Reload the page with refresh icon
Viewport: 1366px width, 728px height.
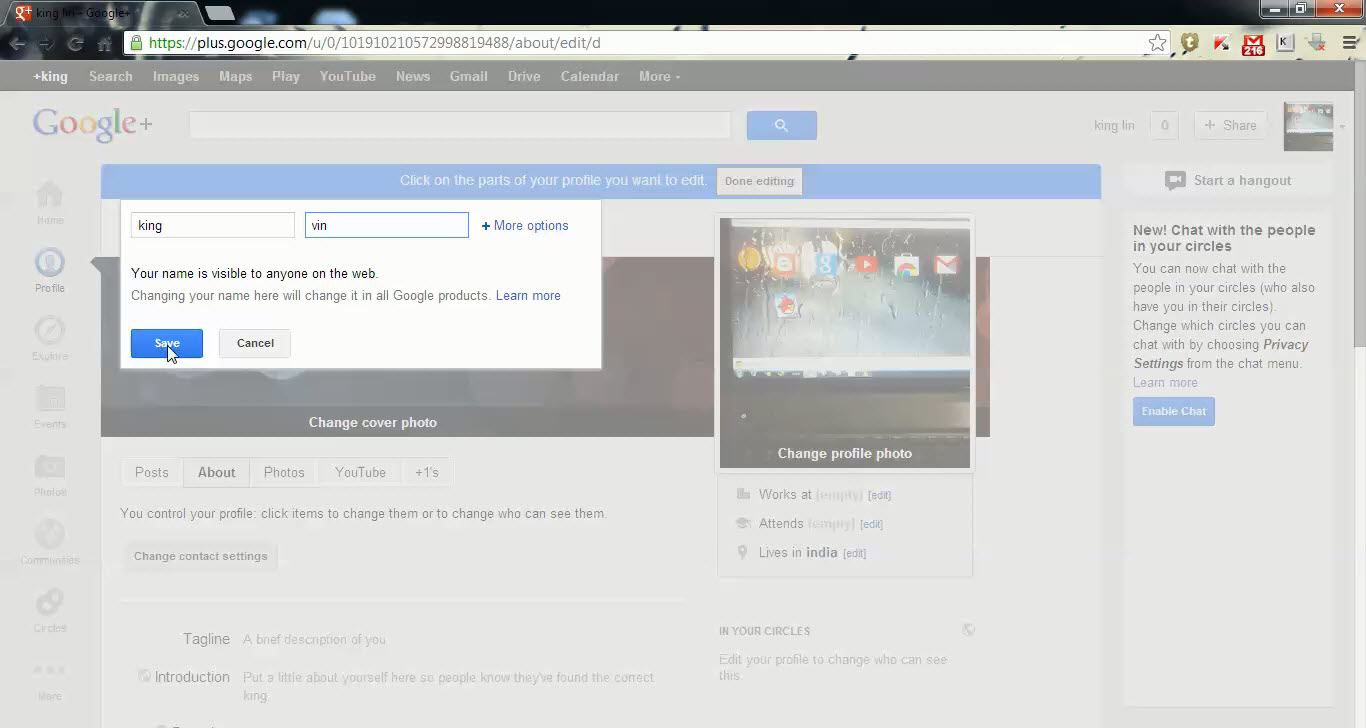75,43
